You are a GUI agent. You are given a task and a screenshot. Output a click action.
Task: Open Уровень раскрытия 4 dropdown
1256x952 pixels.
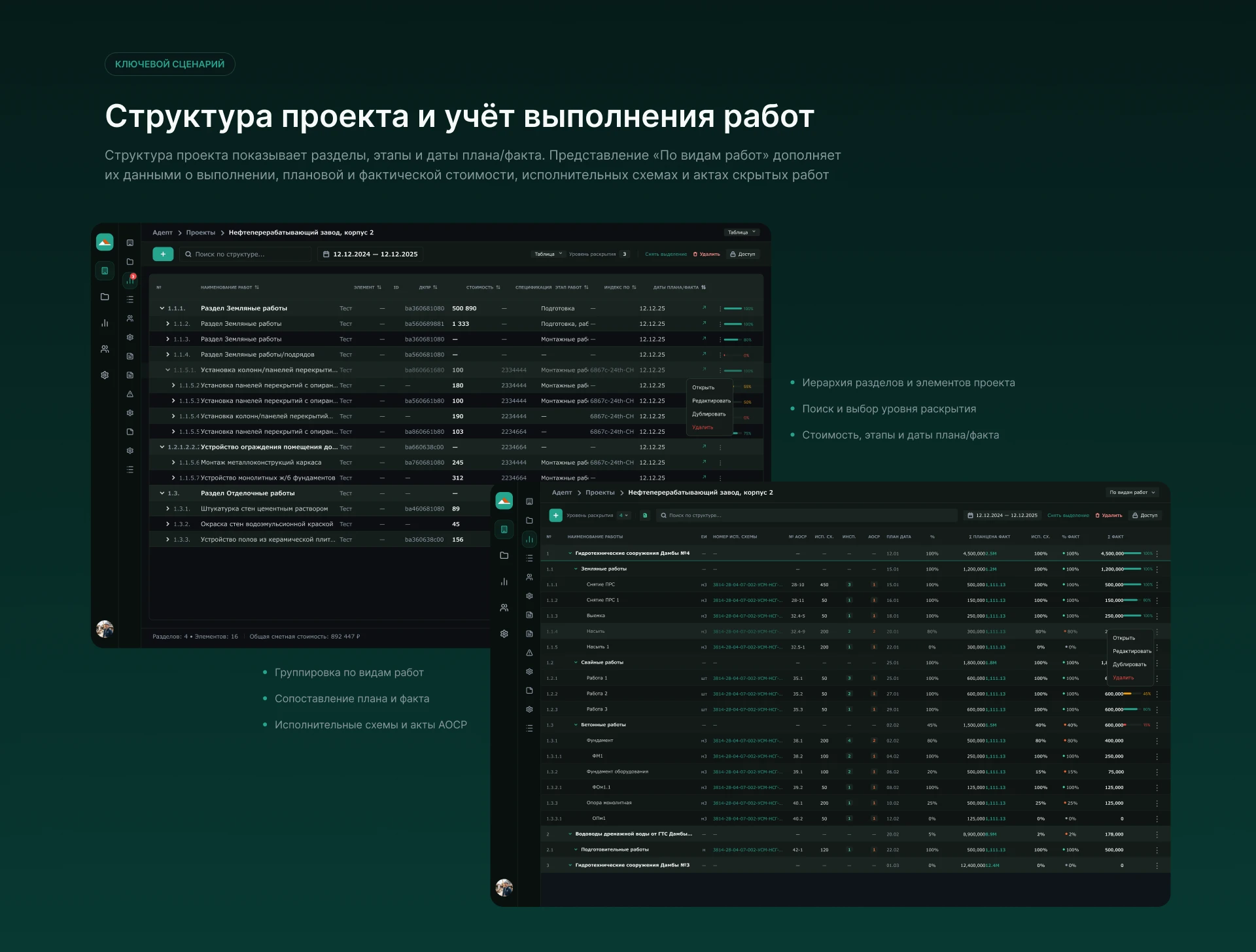pyautogui.click(x=624, y=516)
